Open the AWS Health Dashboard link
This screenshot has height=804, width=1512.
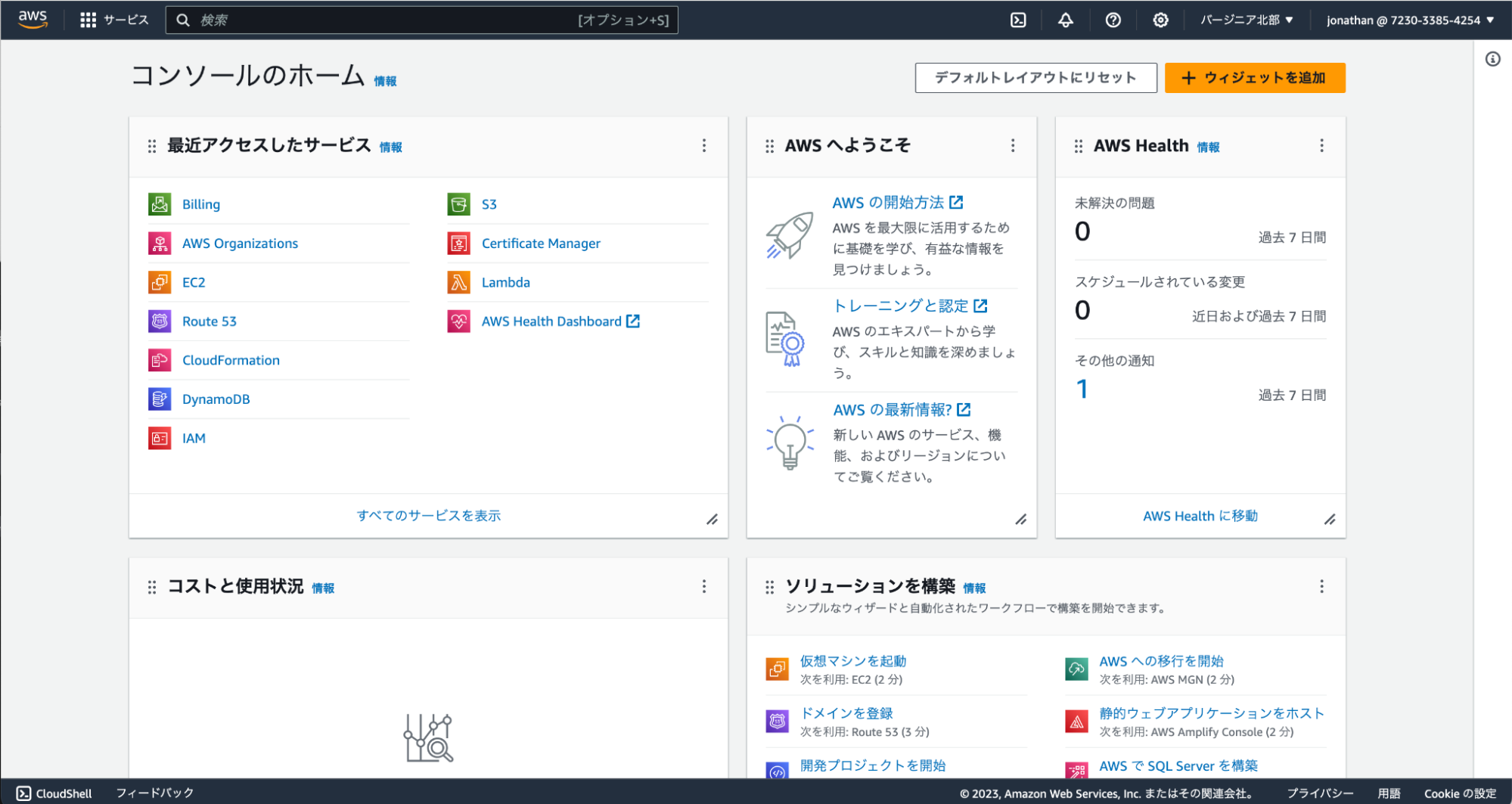tap(560, 321)
